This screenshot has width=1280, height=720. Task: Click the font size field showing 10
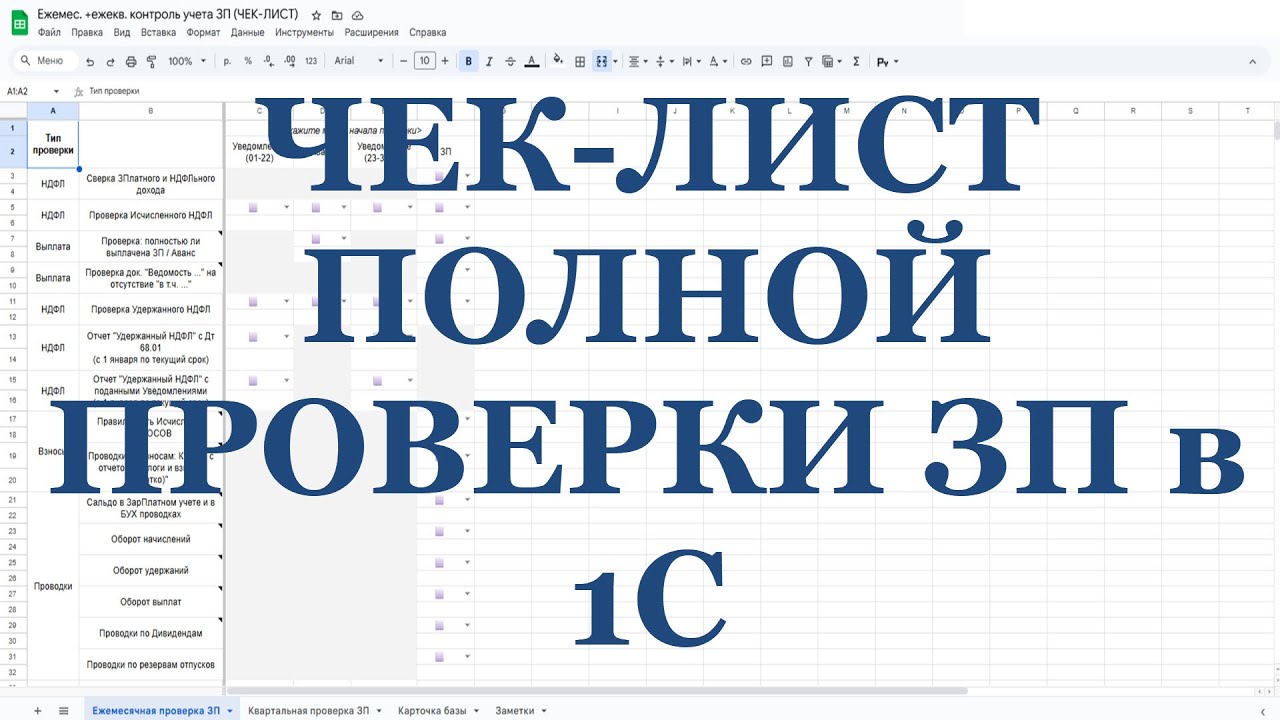coord(425,61)
